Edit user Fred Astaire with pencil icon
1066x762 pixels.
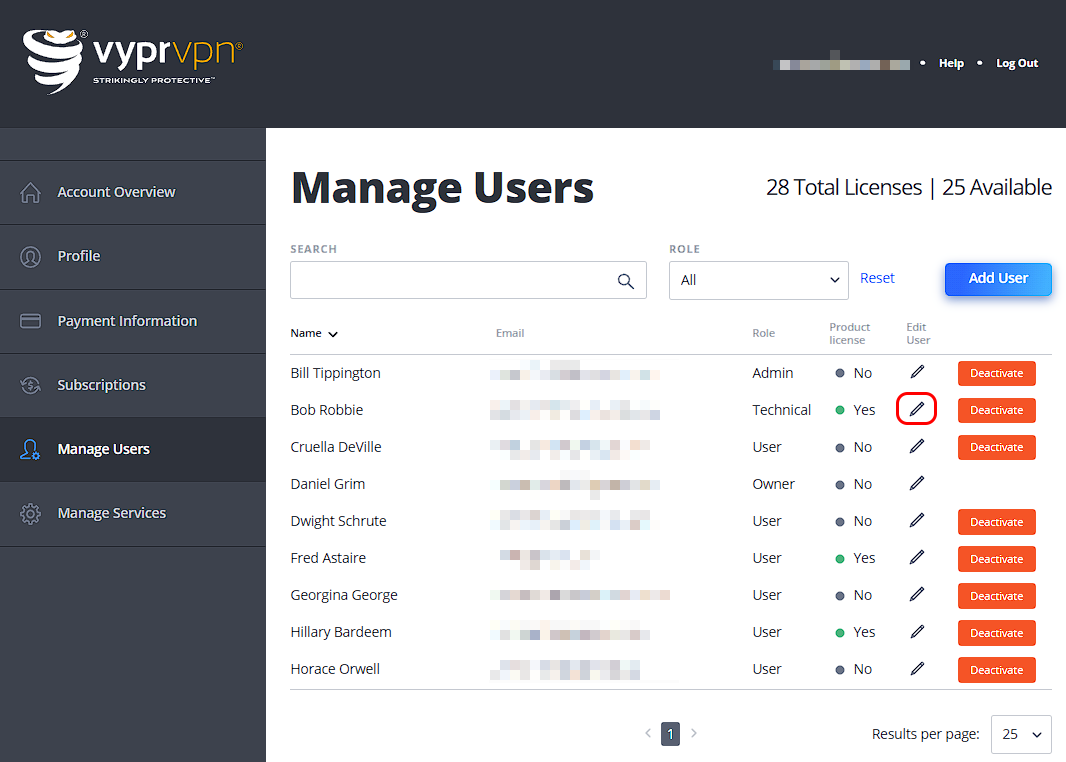click(x=917, y=557)
